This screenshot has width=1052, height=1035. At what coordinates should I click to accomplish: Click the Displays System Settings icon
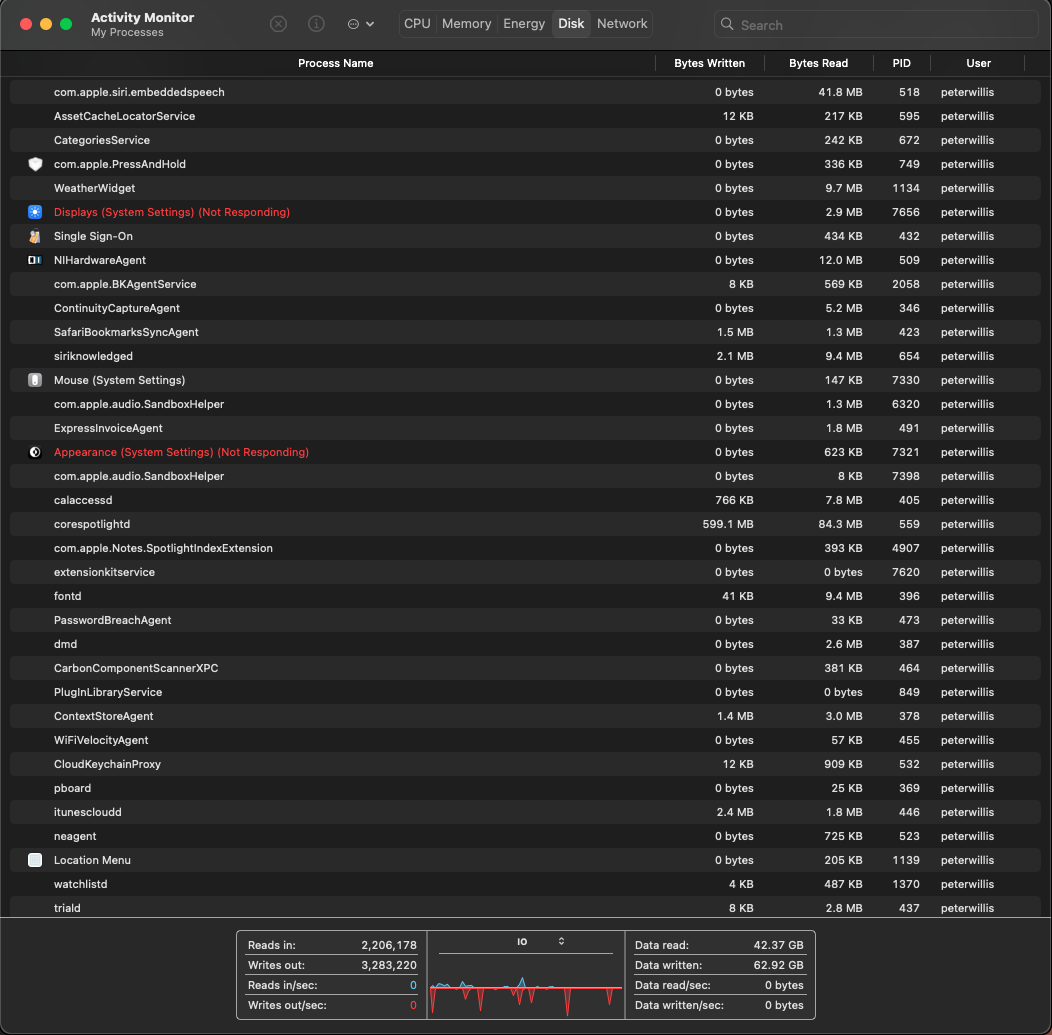point(35,212)
